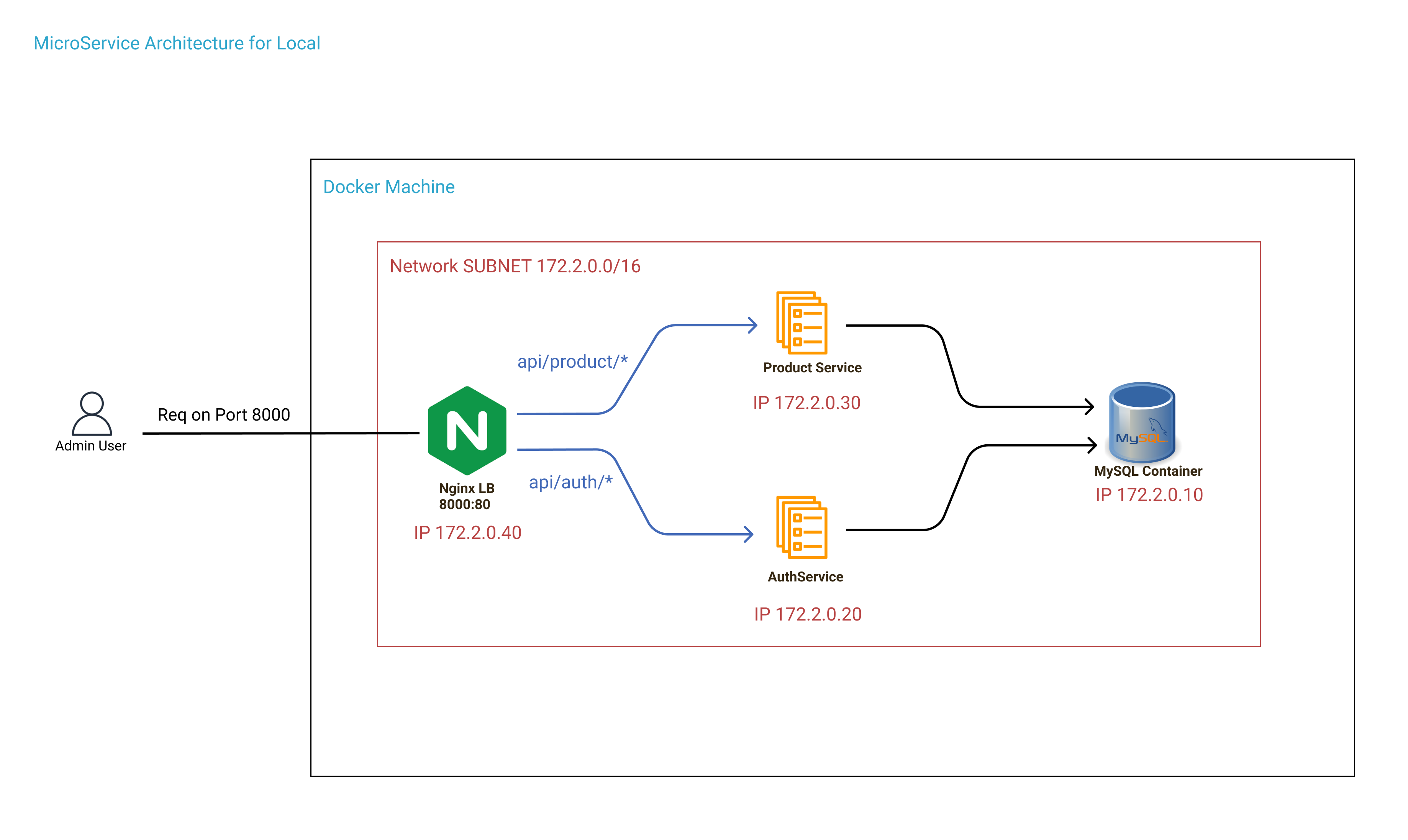Select the MySQL database cylinder icon
Image resolution: width=1408 pixels, height=840 pixels.
click(1142, 422)
